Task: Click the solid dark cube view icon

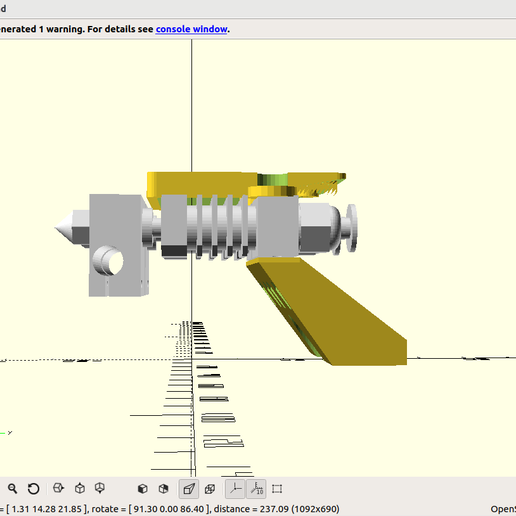Action: pyautogui.click(x=143, y=489)
